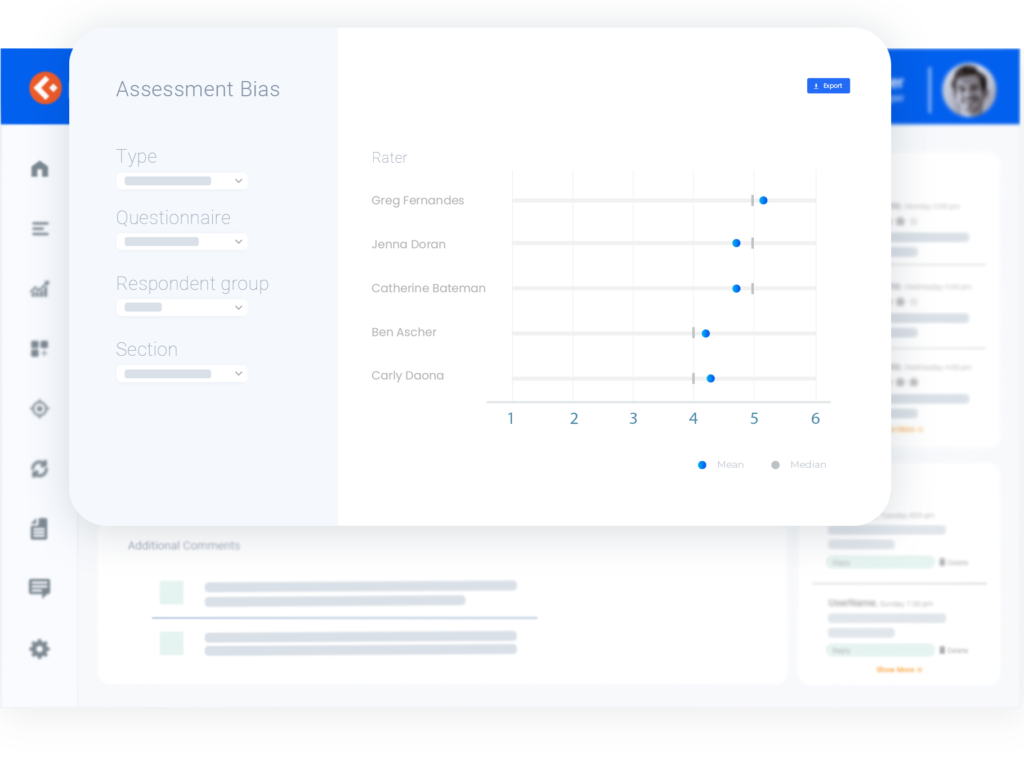Open the comments chat icon in the sidebar
This screenshot has width=1024, height=769.
tap(39, 588)
